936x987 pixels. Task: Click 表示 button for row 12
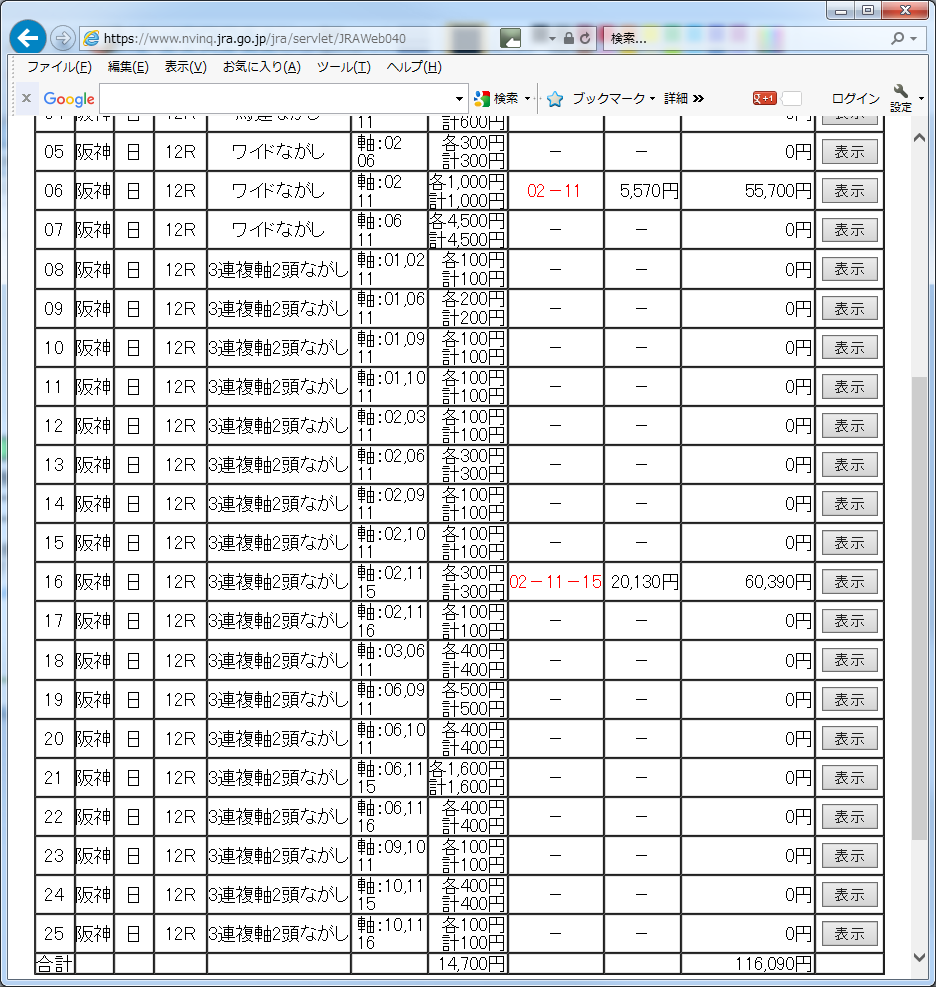849,426
